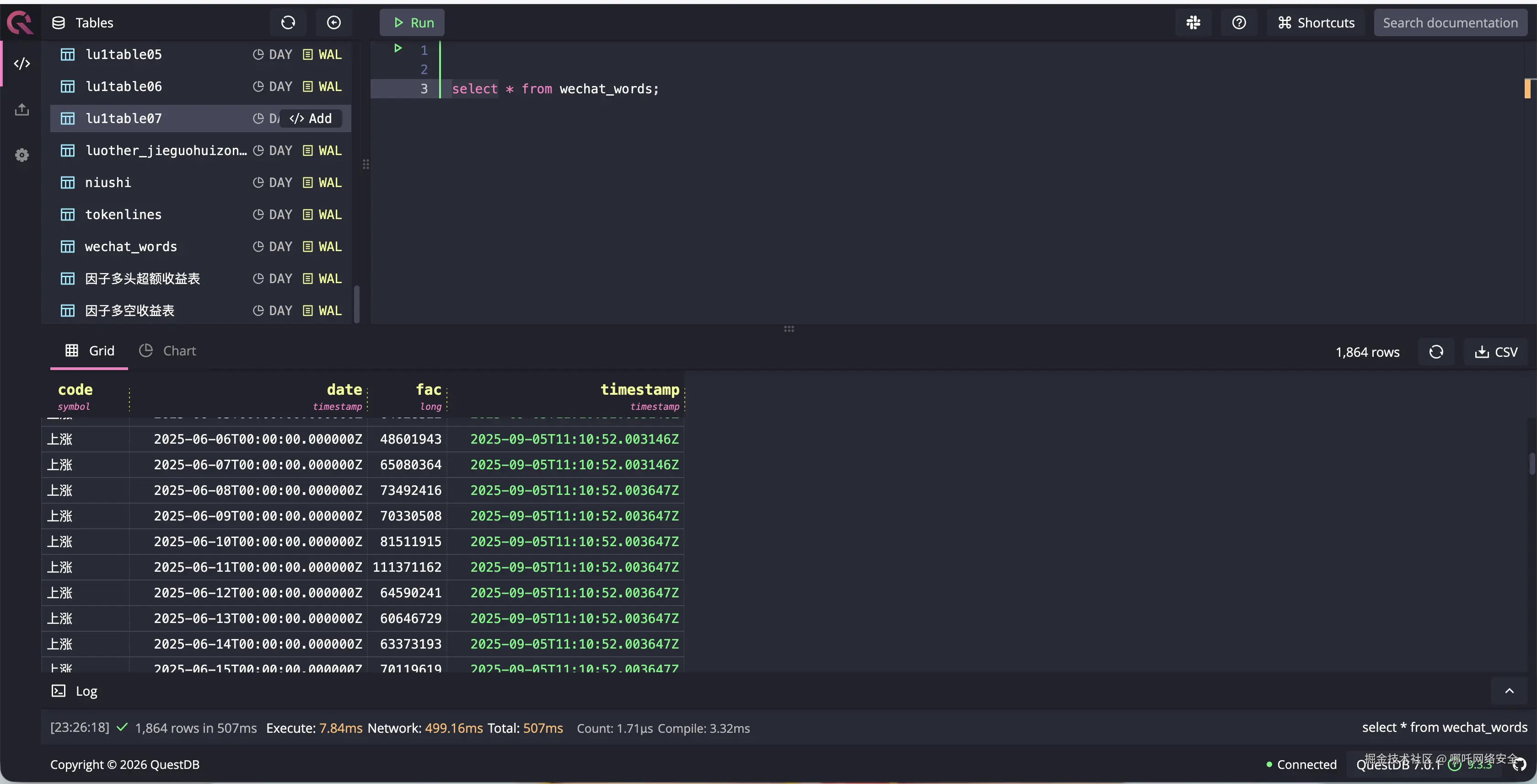The width and height of the screenshot is (1537, 784).
Task: Expand the tokenlines table entry
Action: [x=123, y=215]
